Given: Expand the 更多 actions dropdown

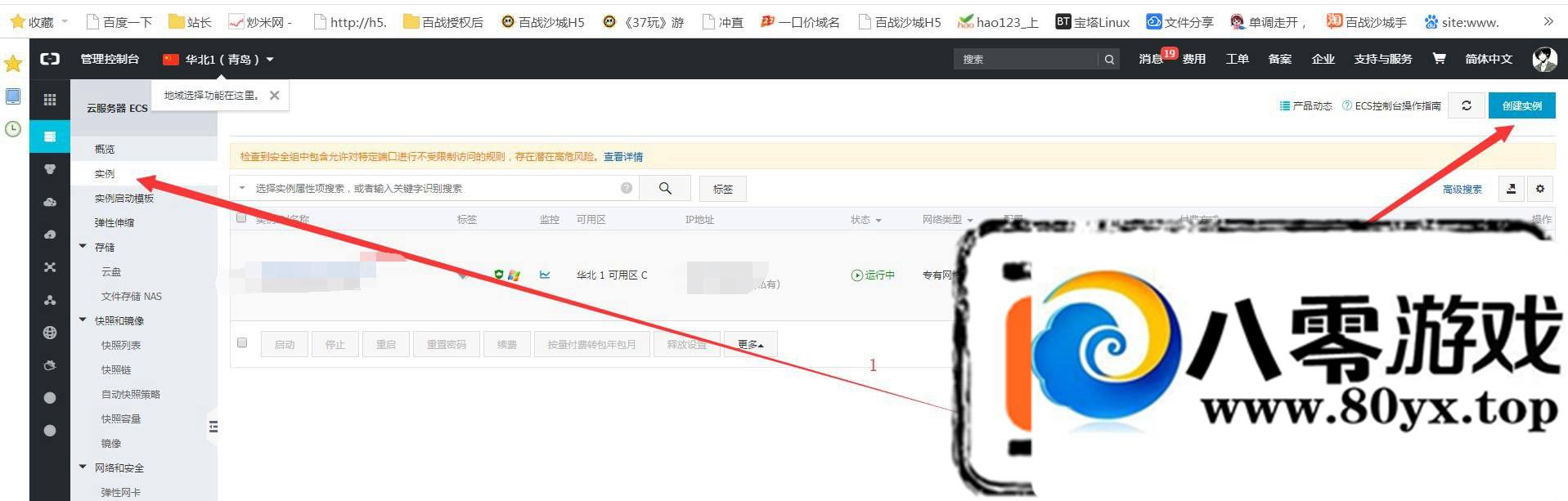Looking at the screenshot, I should click(750, 344).
